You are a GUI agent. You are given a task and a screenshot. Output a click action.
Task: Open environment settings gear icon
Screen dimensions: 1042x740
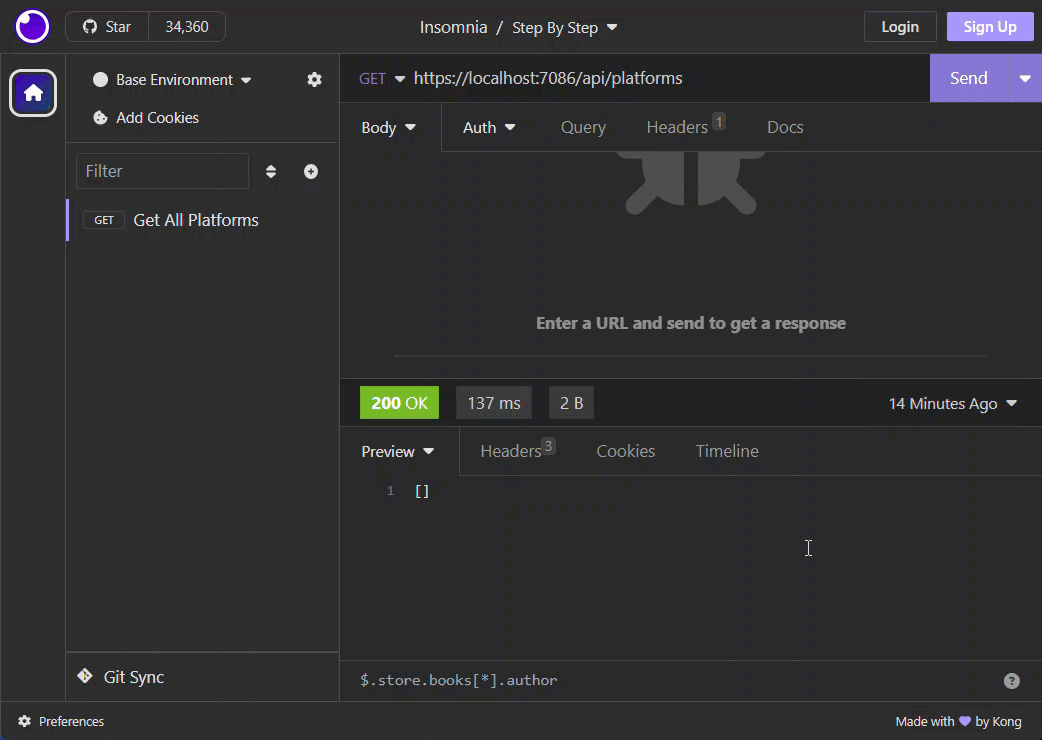314,80
